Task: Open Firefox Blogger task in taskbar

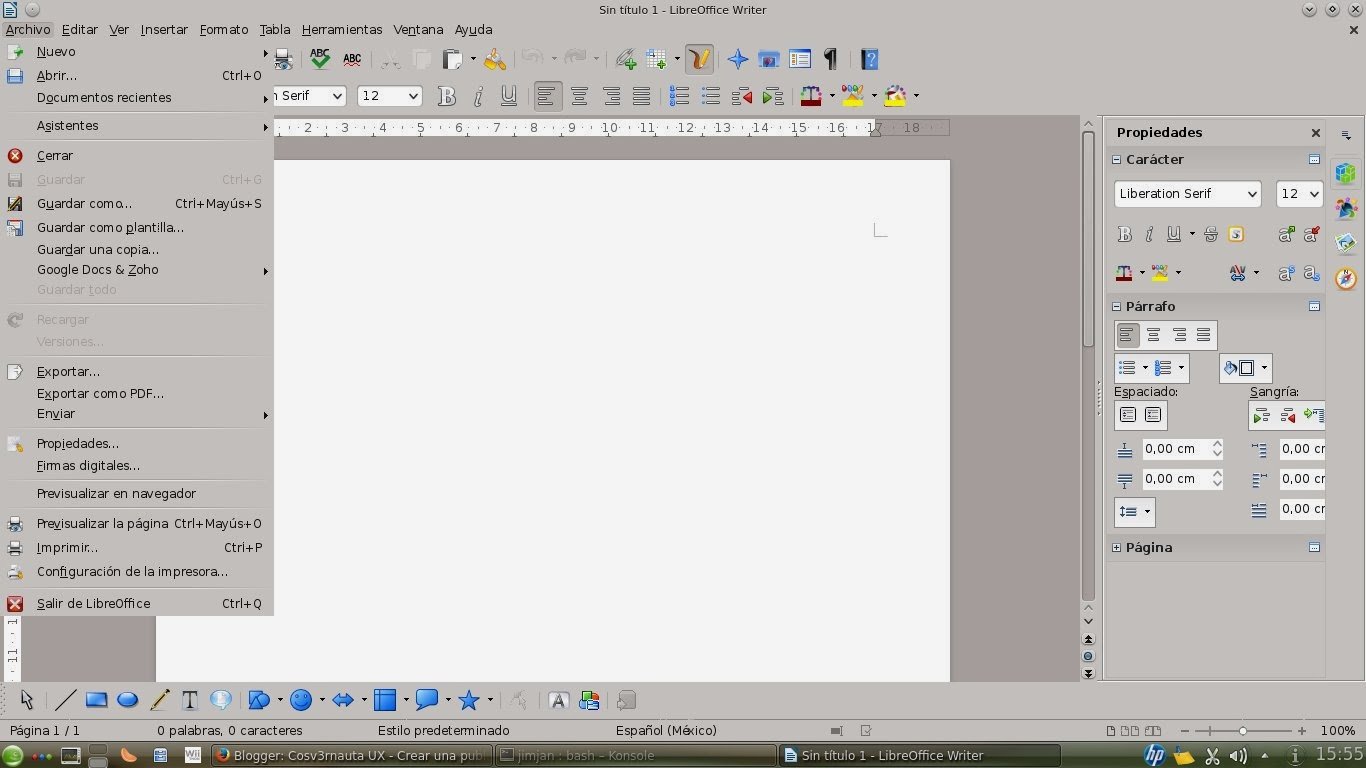Action: pos(353,756)
